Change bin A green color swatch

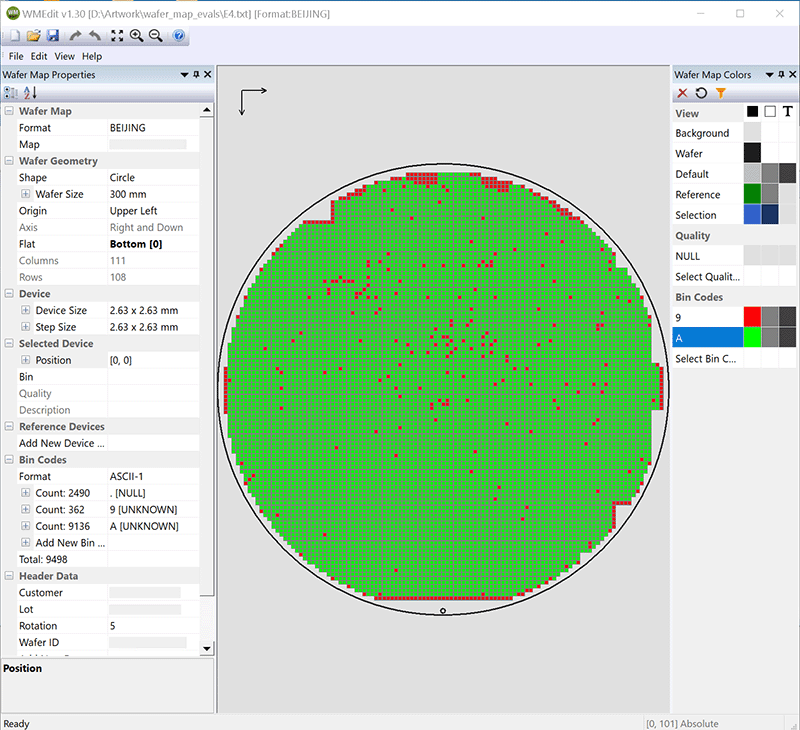(x=752, y=338)
